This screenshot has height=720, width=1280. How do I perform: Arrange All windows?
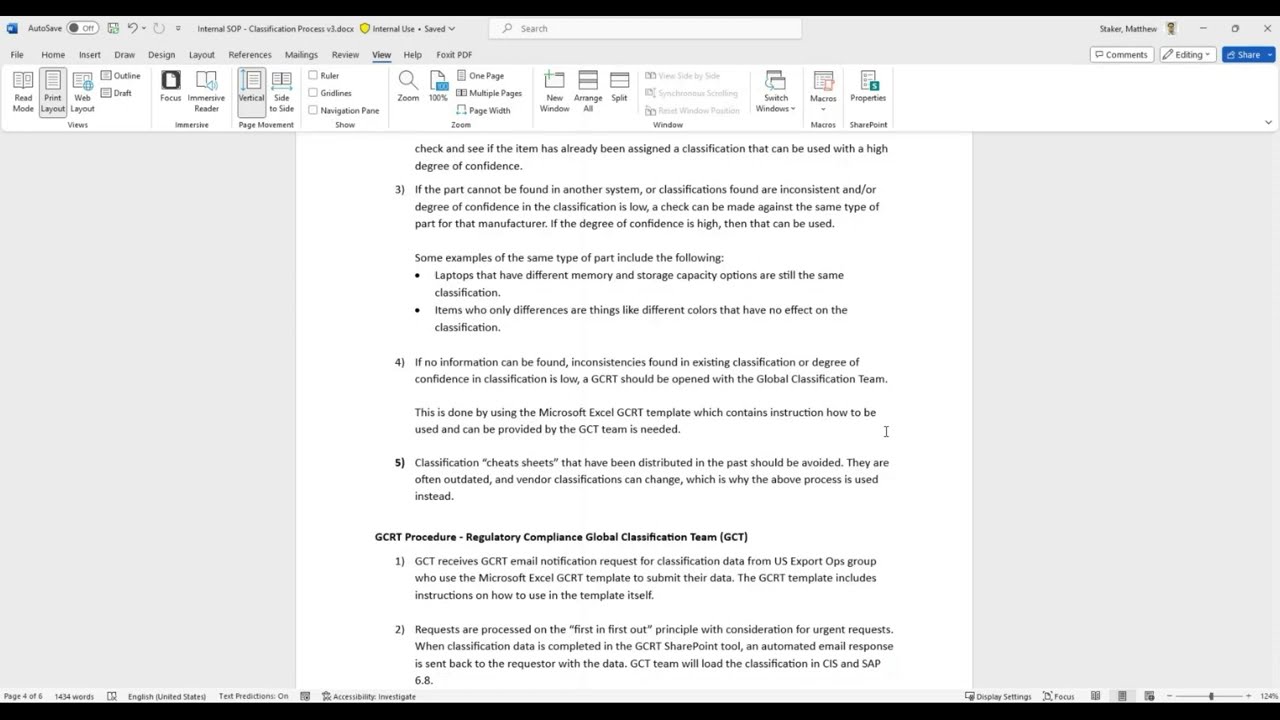click(588, 92)
